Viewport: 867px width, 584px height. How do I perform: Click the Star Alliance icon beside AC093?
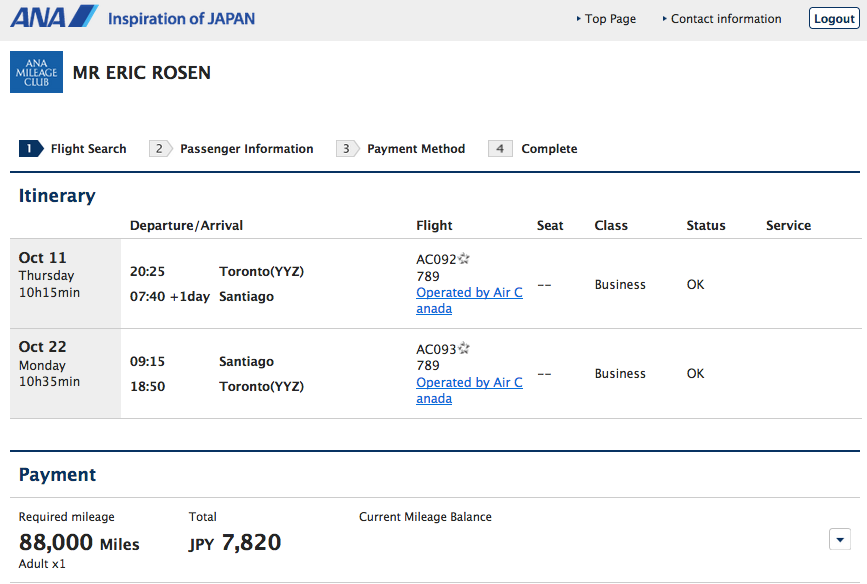(x=463, y=348)
